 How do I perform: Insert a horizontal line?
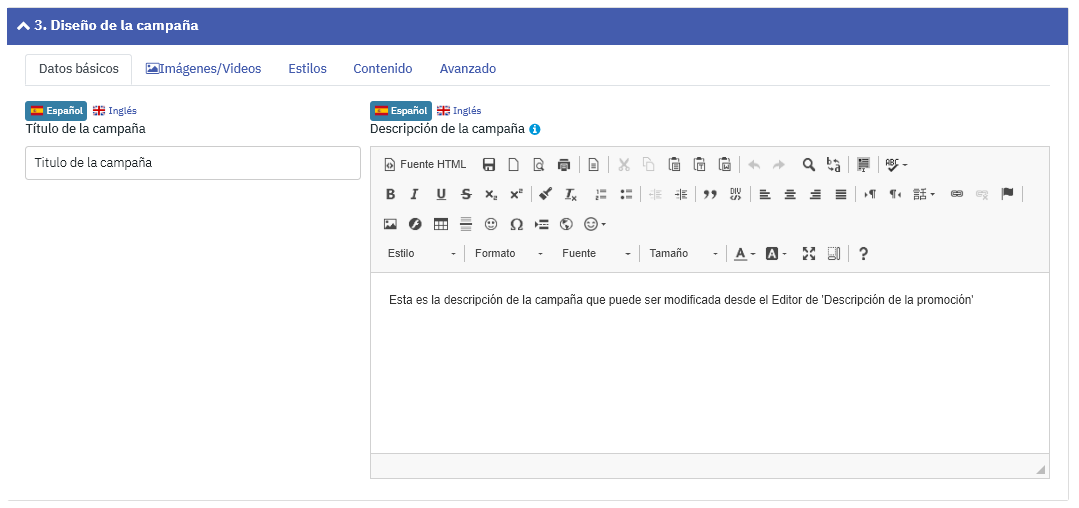(x=466, y=224)
